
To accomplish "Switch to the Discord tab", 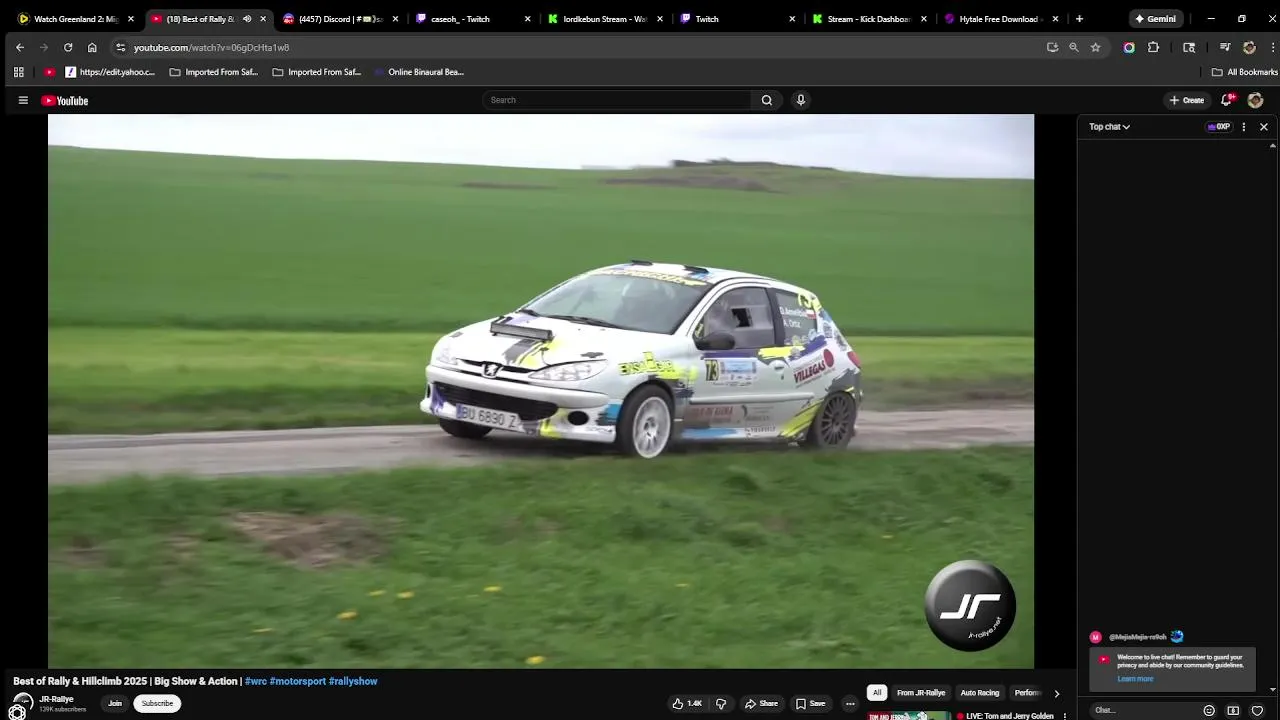I will point(340,19).
